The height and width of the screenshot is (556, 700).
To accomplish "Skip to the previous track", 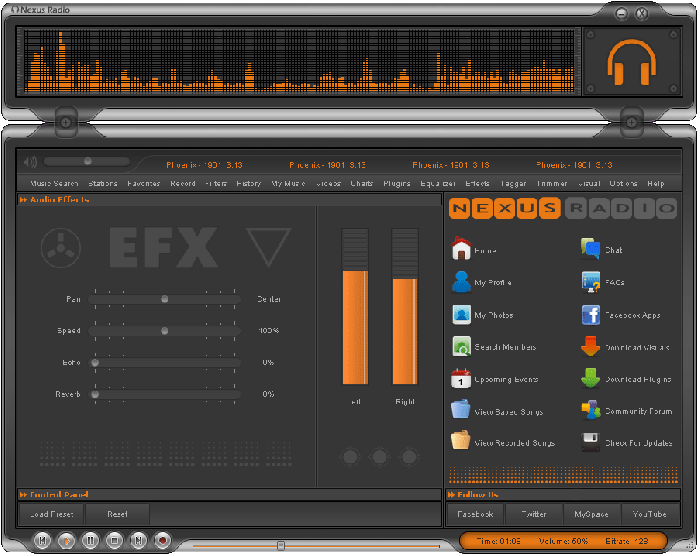I will pos(42,541).
